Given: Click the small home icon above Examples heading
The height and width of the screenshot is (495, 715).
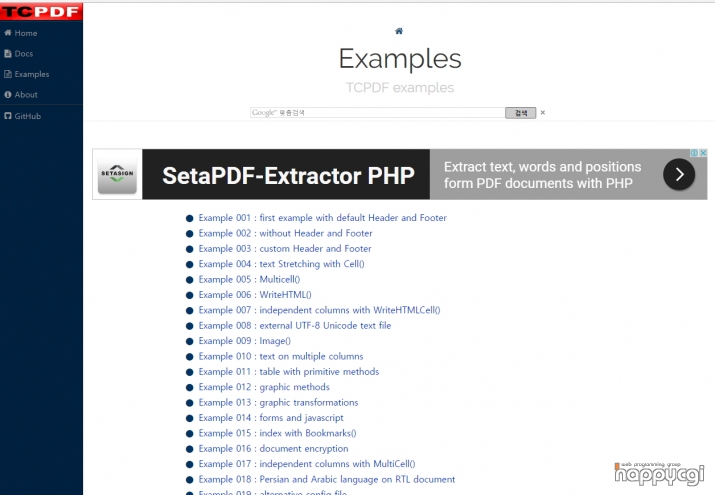Looking at the screenshot, I should [399, 31].
